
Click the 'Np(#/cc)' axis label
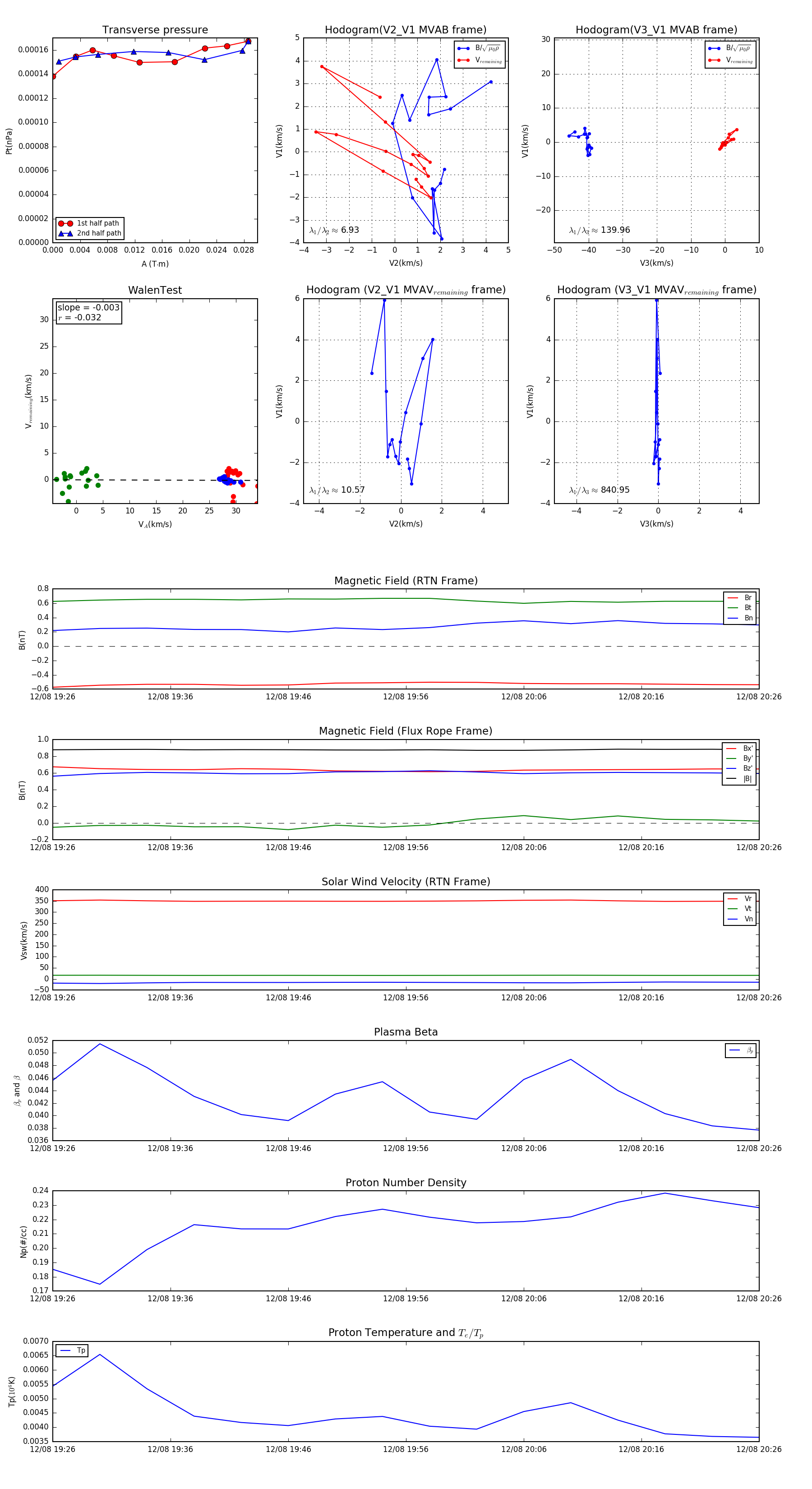pyautogui.click(x=23, y=1241)
